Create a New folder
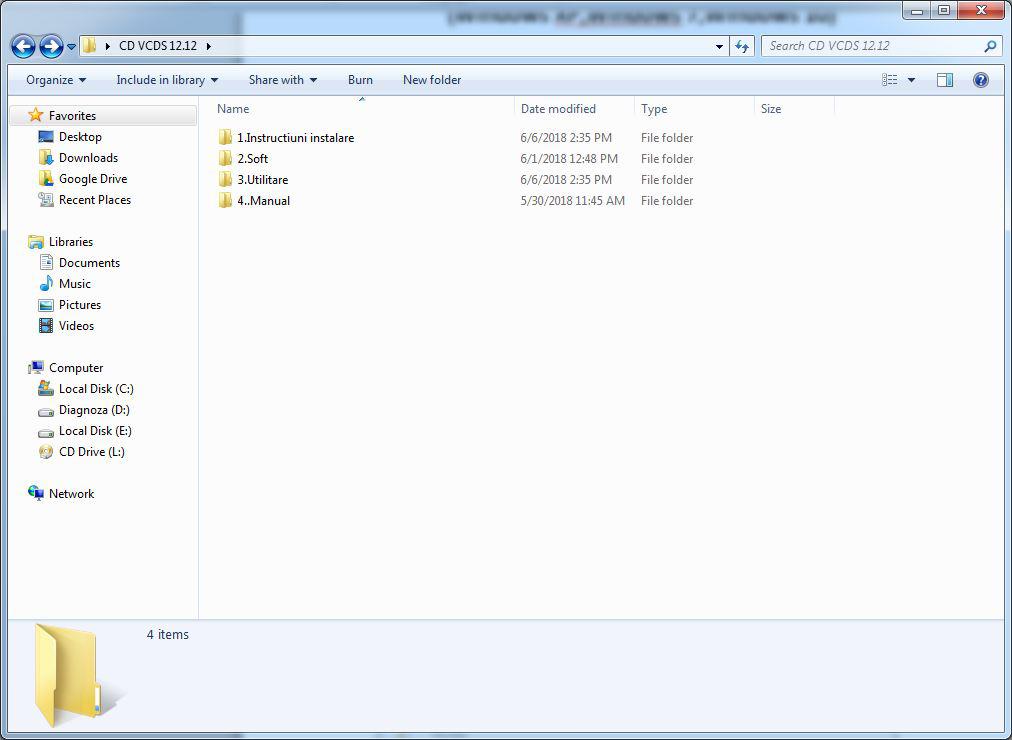The width and height of the screenshot is (1012, 740). tap(432, 80)
